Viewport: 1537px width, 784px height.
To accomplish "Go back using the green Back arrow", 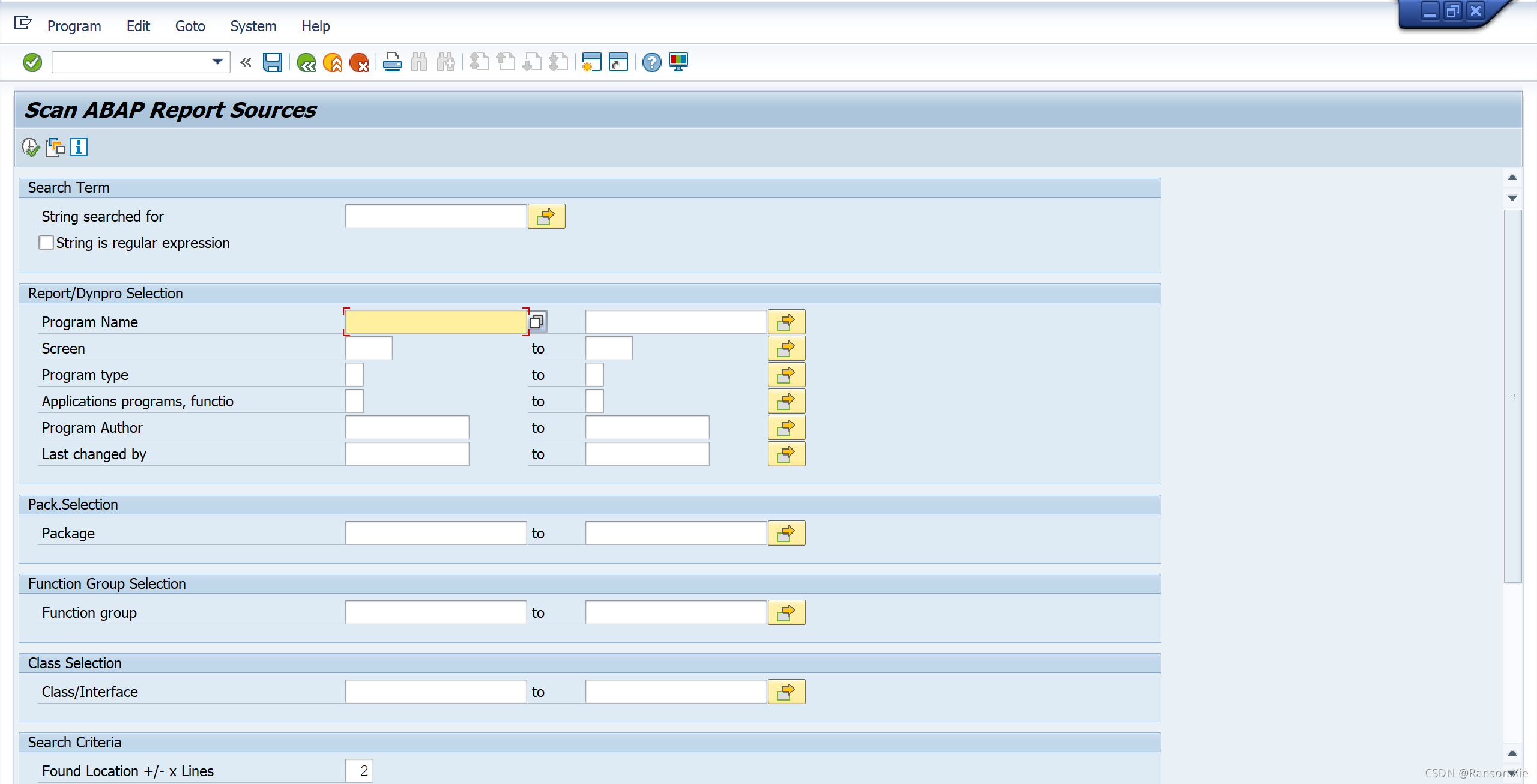I will pyautogui.click(x=306, y=62).
